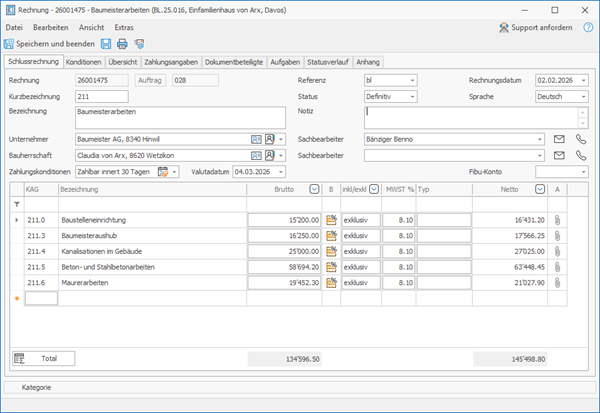Open discount calculator icon for Maurerarbeiten row
The height and width of the screenshot is (413, 600).
click(x=331, y=283)
